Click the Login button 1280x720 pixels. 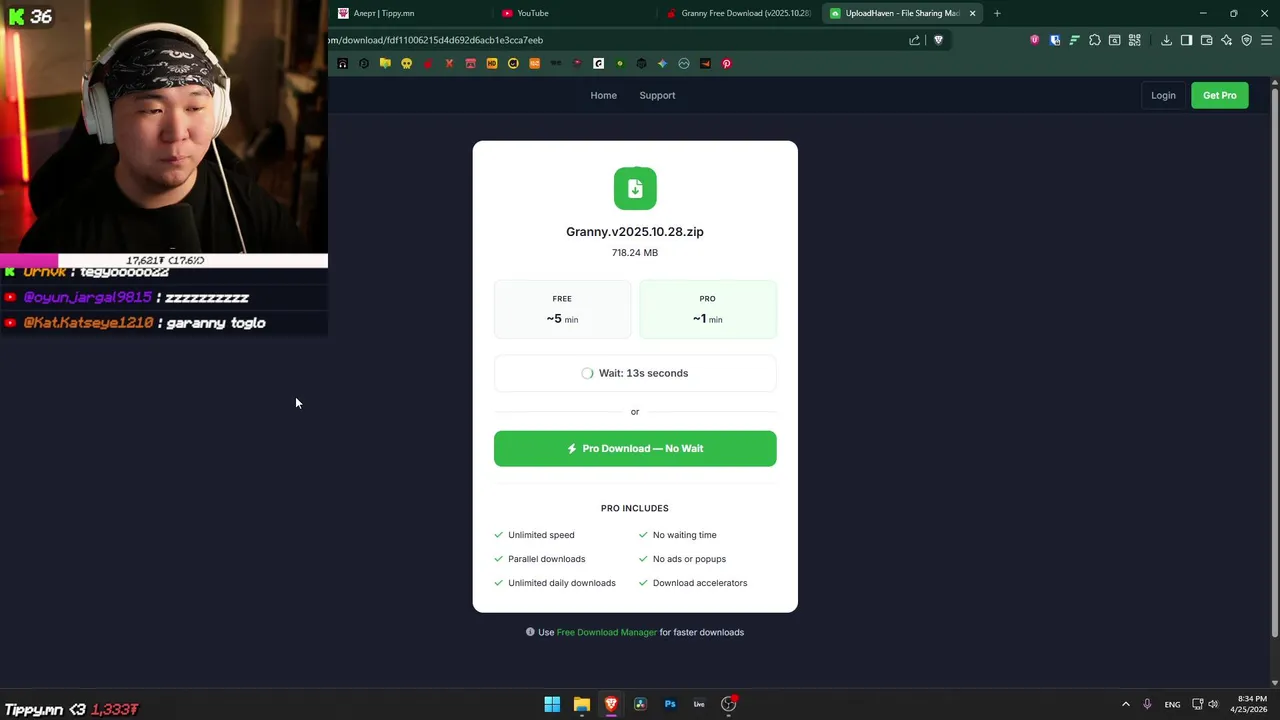[1163, 95]
